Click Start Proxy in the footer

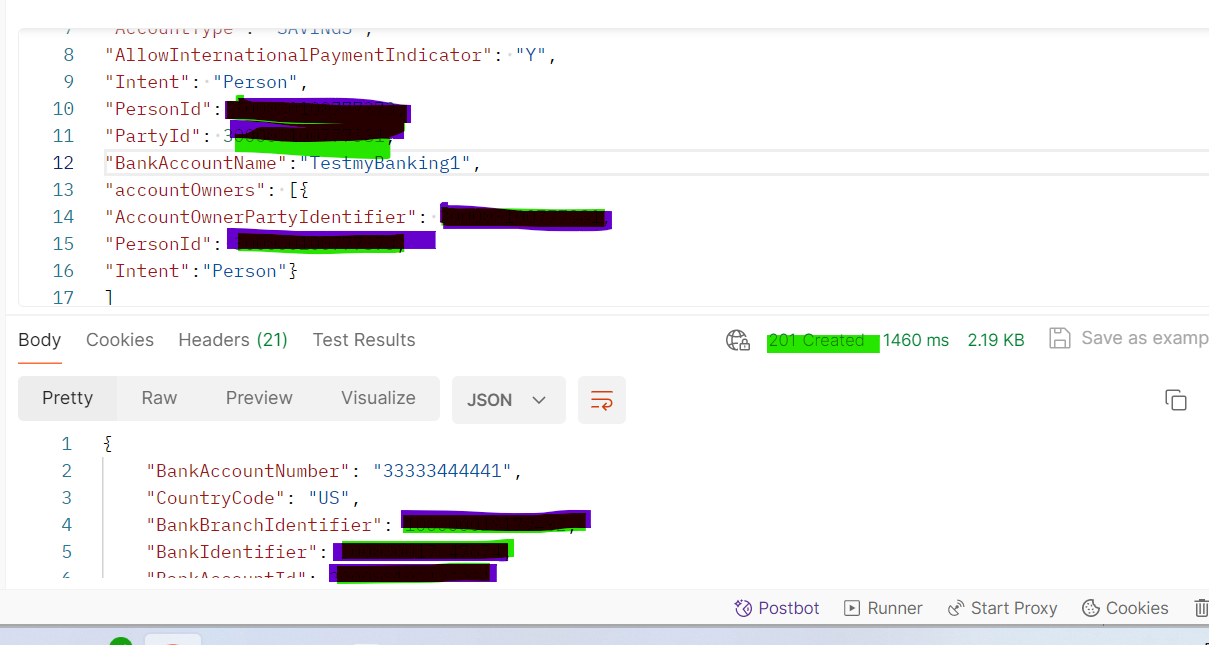click(x=1002, y=608)
